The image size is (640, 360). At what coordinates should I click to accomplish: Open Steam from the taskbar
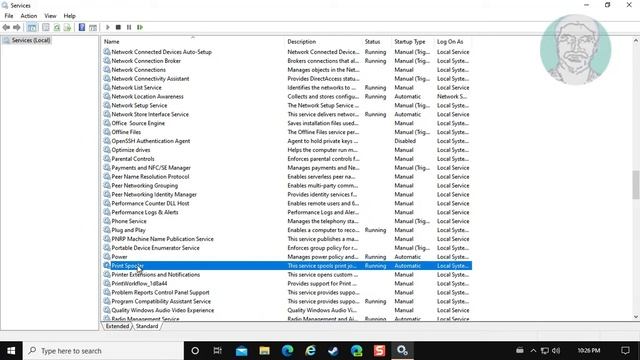333,351
